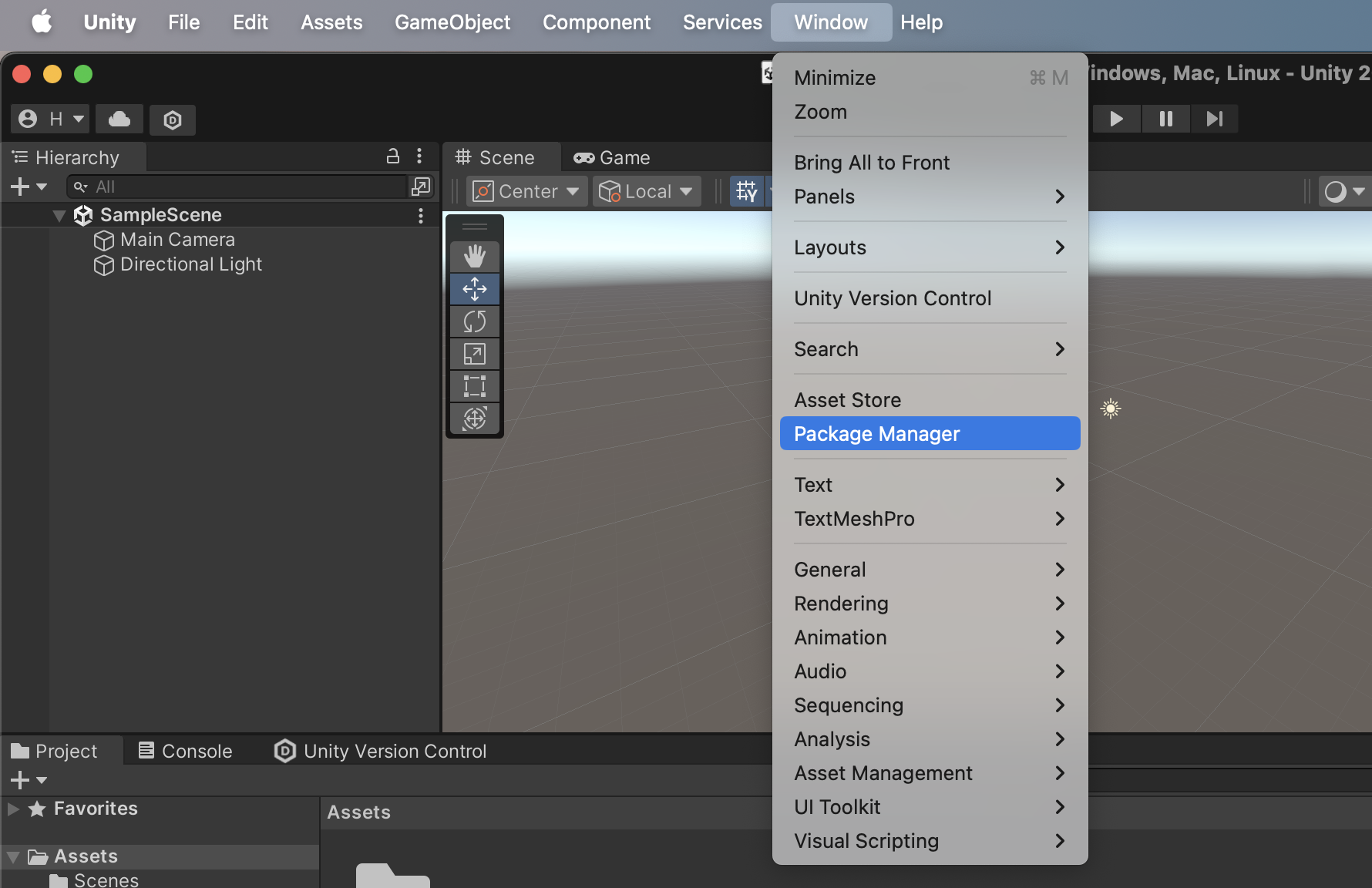Expand the Panels submenu
Image resolution: width=1372 pixels, height=888 pixels.
[x=930, y=197]
